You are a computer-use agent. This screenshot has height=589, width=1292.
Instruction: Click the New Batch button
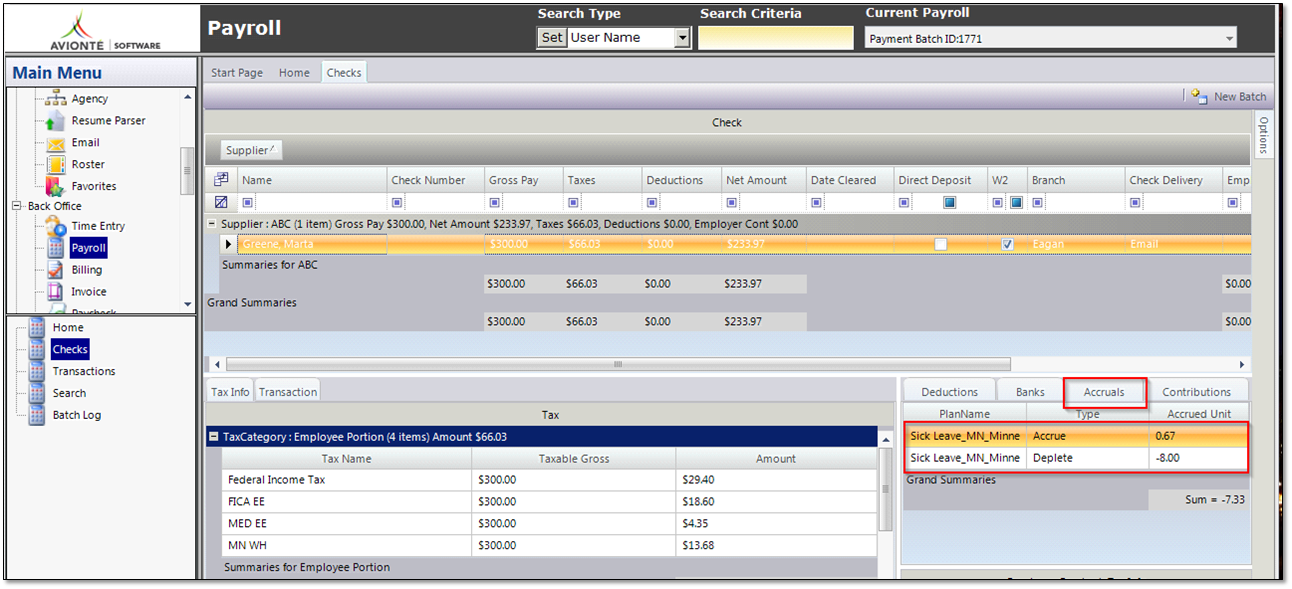(x=1228, y=96)
